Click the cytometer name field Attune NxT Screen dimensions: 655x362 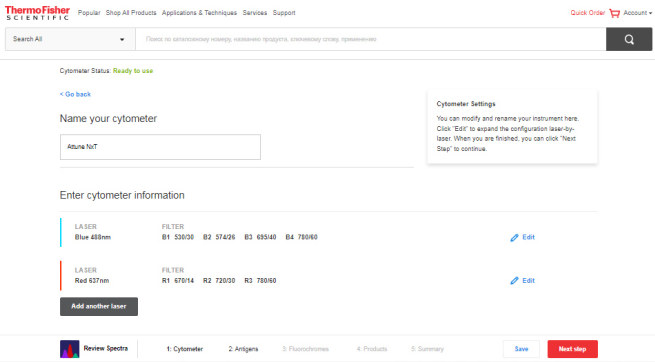point(160,147)
